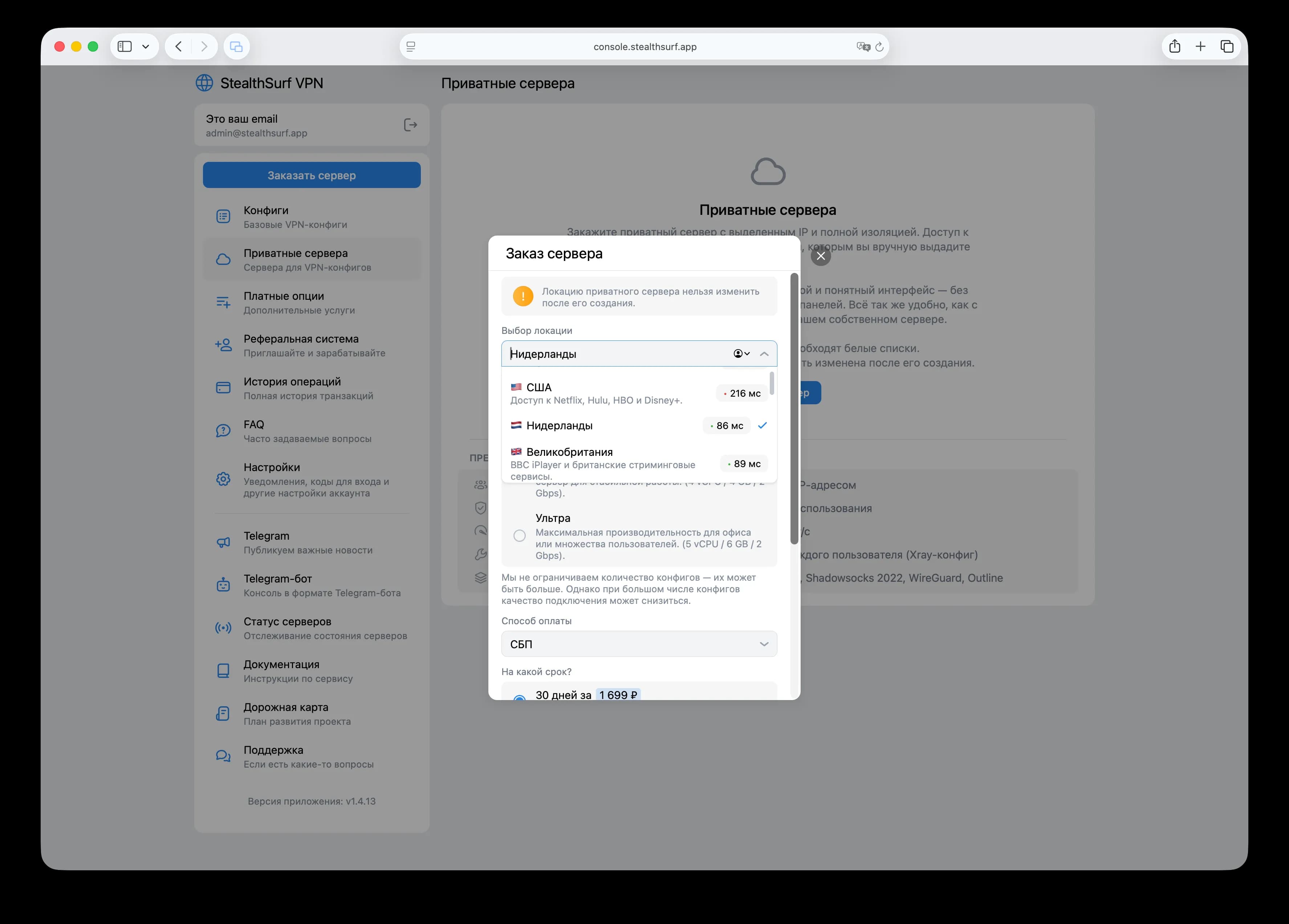Click the logout icon next to email
This screenshot has height=924, width=1289.
[x=410, y=125]
